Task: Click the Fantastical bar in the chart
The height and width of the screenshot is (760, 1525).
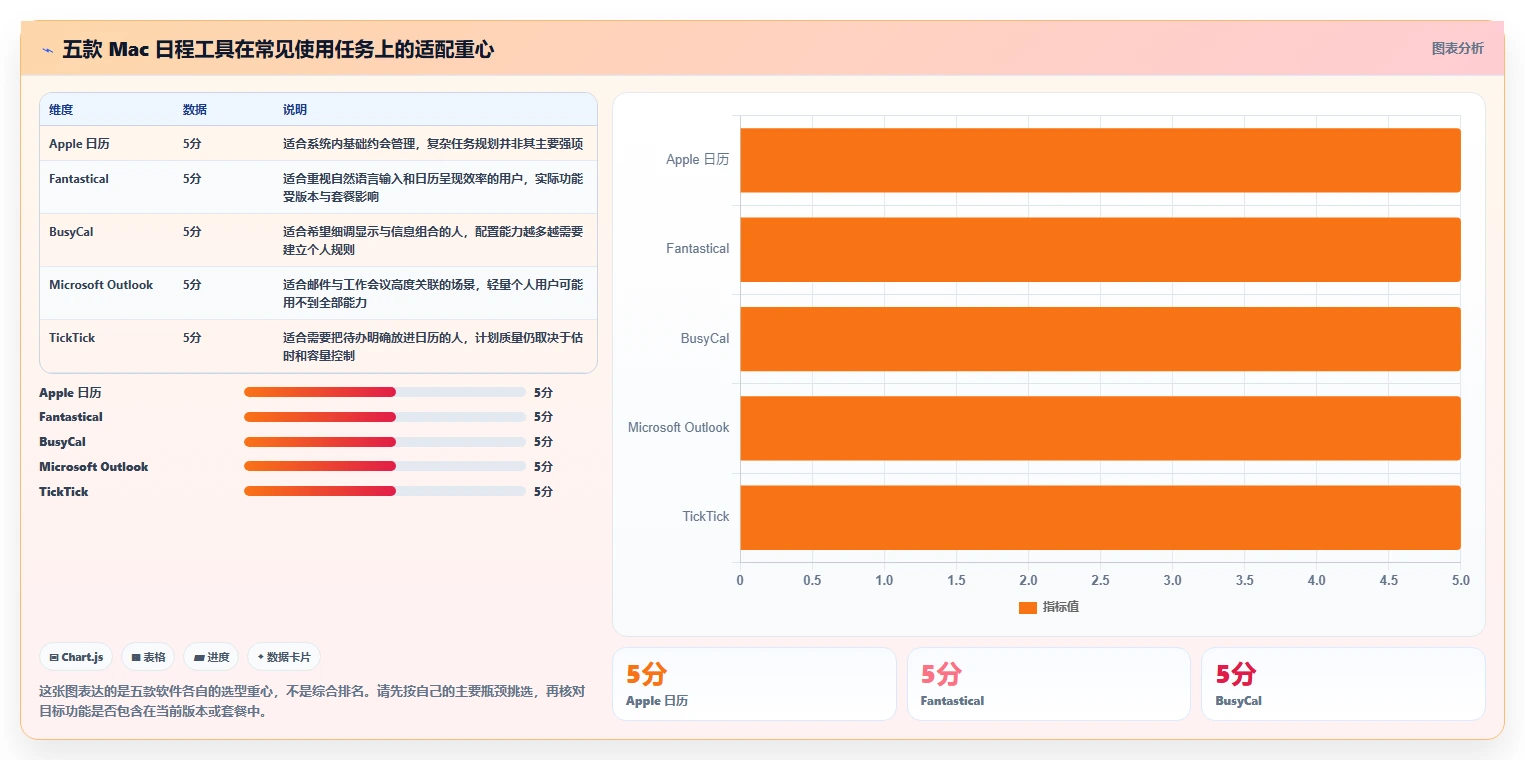Action: click(x=1100, y=249)
